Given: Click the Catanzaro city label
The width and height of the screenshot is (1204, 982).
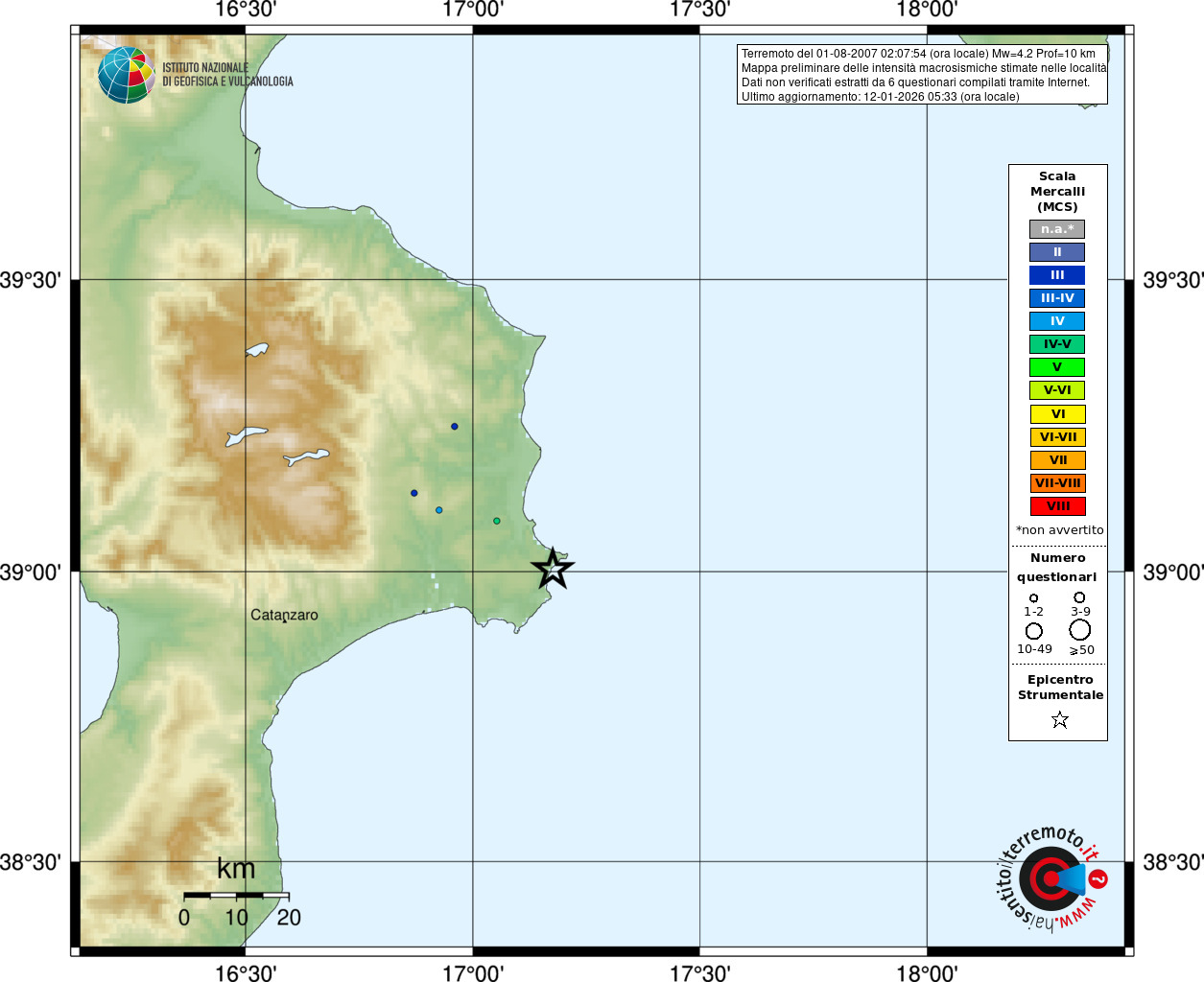Looking at the screenshot, I should tap(284, 615).
